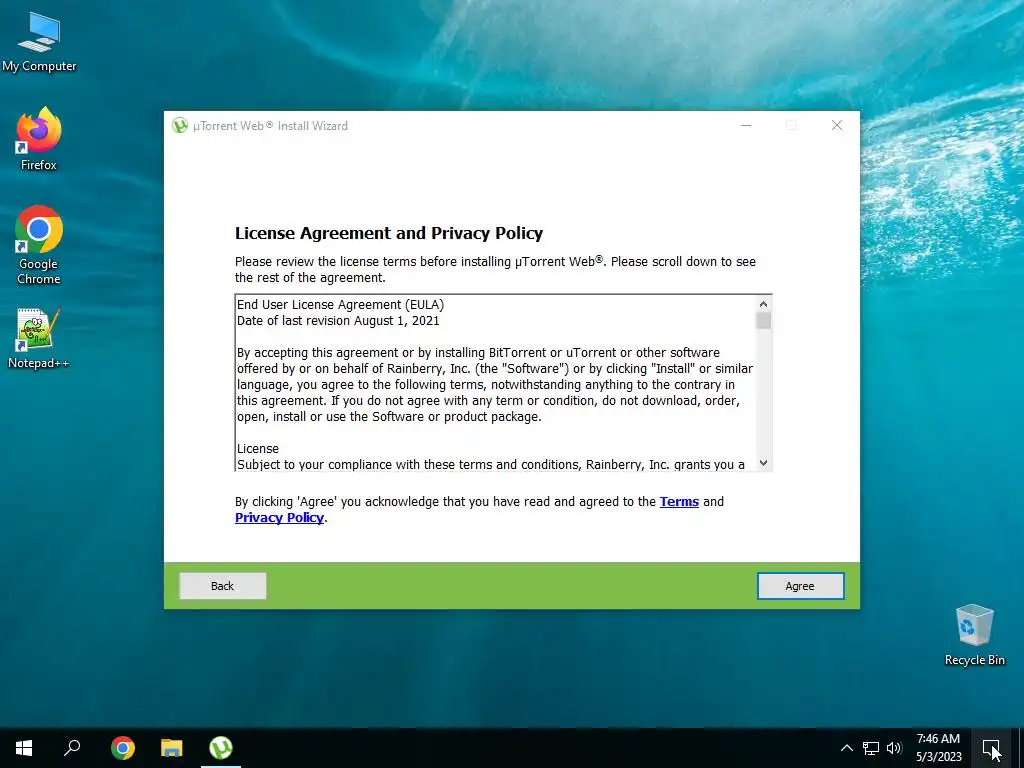Viewport: 1024px width, 768px height.
Task: Click 'License Agreement and Privacy Policy' heading
Action: (389, 233)
